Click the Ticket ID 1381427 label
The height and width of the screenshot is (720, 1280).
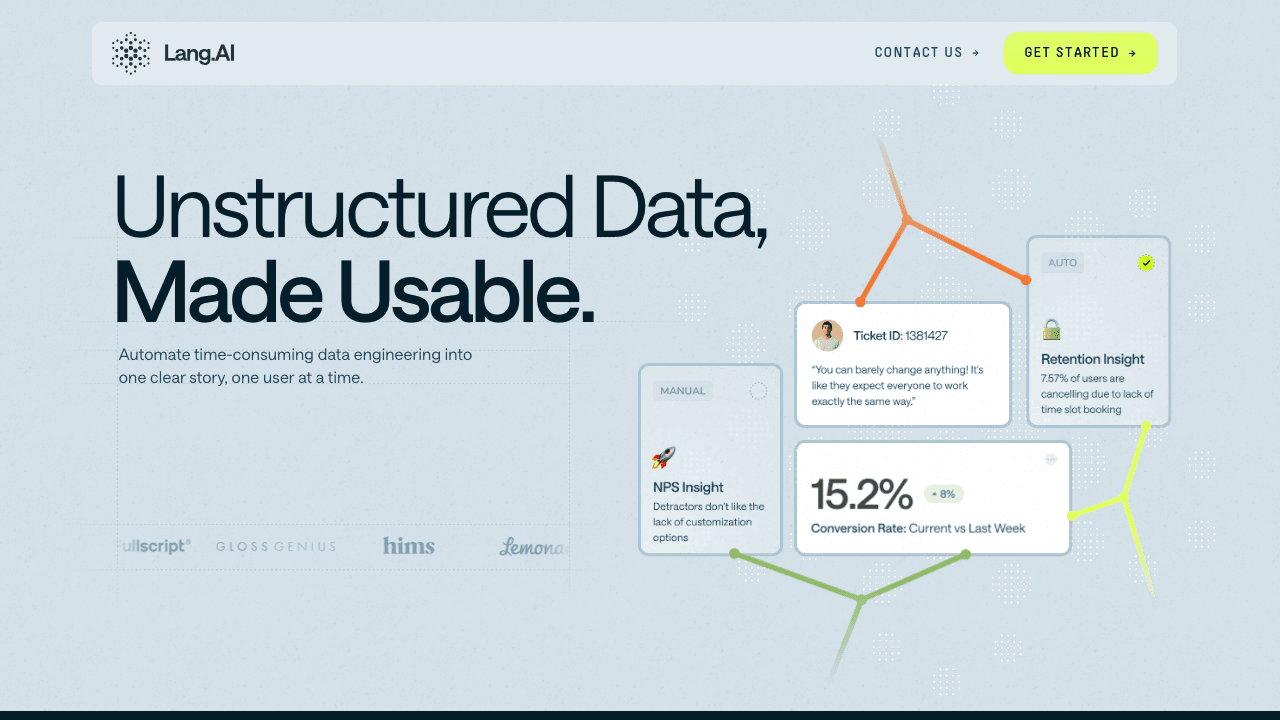tap(900, 336)
